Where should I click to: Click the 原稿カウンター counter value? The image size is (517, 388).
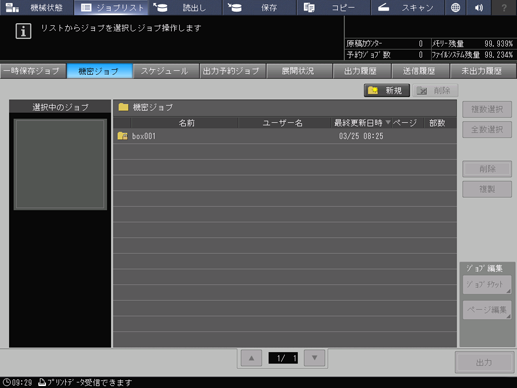point(421,44)
